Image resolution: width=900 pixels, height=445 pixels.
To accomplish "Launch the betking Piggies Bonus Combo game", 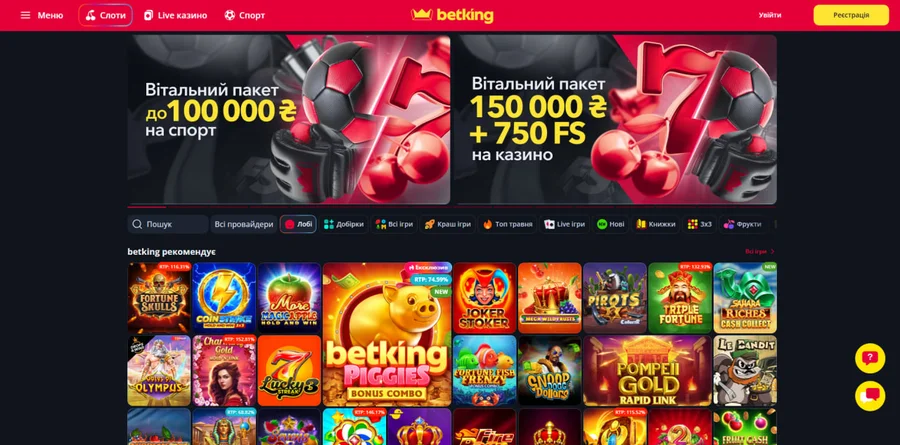I will 387,335.
